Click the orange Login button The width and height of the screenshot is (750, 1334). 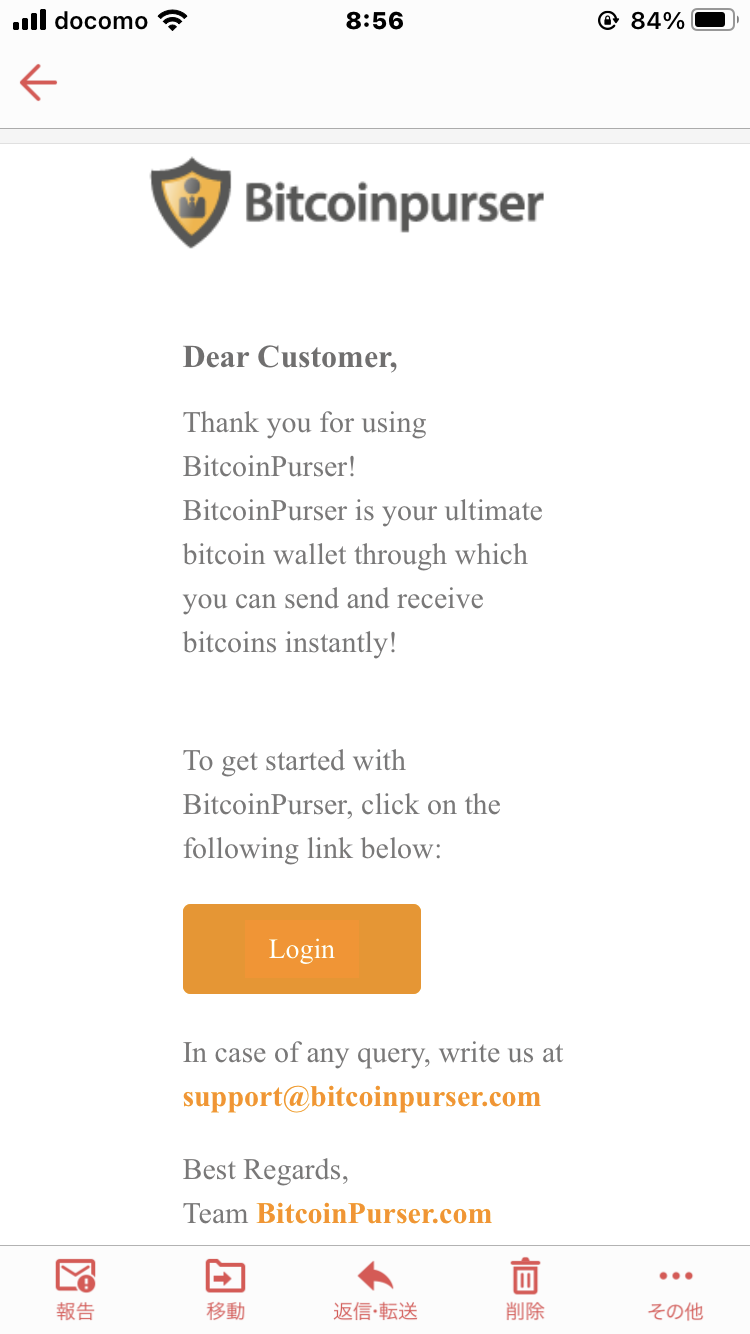[x=302, y=949]
